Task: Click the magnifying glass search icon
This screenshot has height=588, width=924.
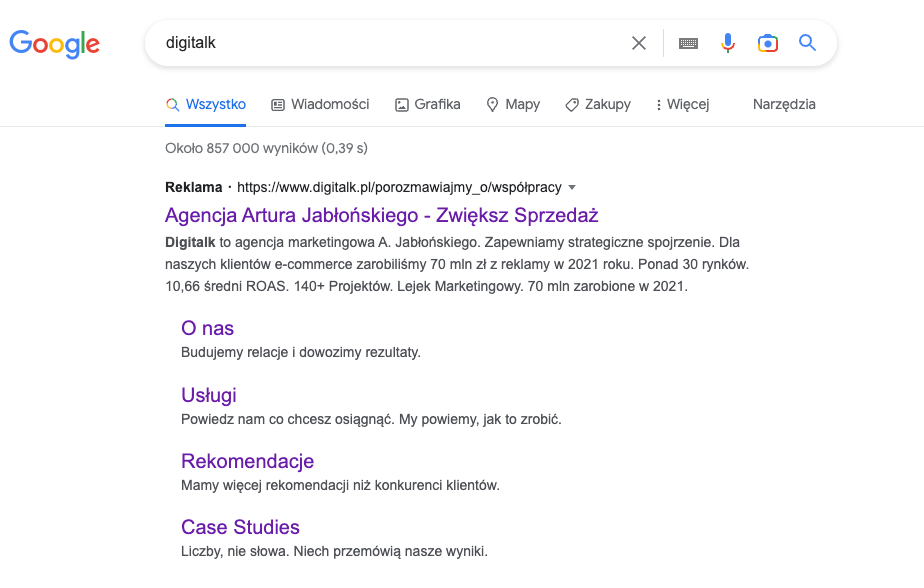Action: (x=807, y=43)
